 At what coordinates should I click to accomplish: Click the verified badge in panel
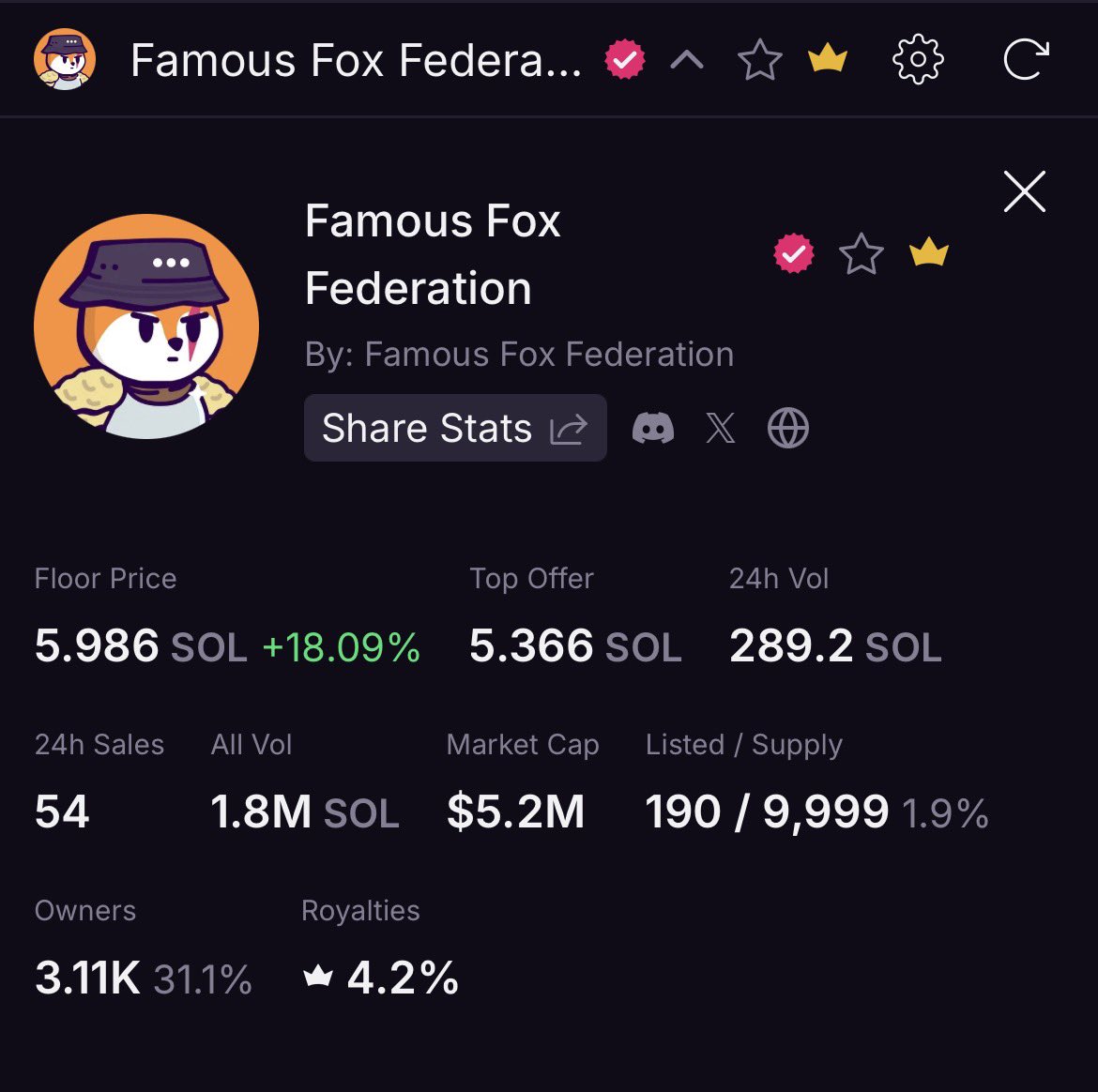(794, 253)
